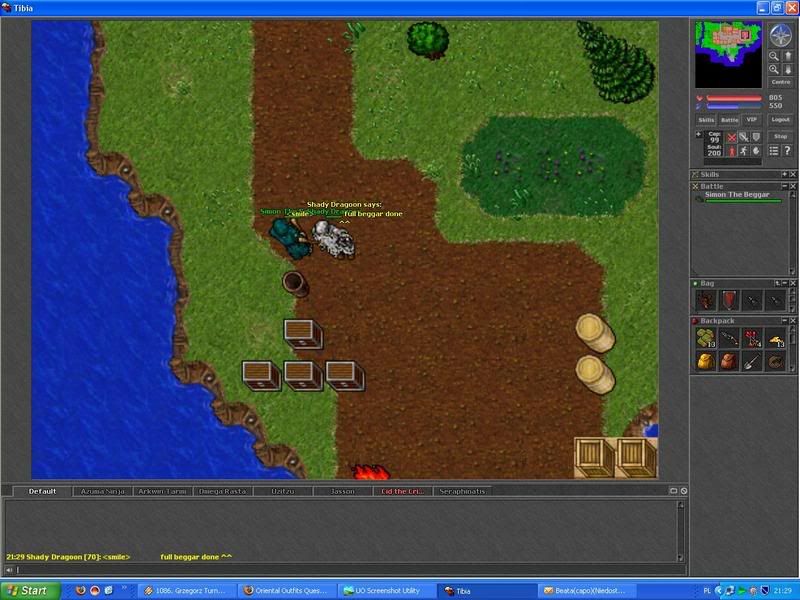This screenshot has height=600, width=800.
Task: Select offensive fighting mode
Action: [x=732, y=137]
